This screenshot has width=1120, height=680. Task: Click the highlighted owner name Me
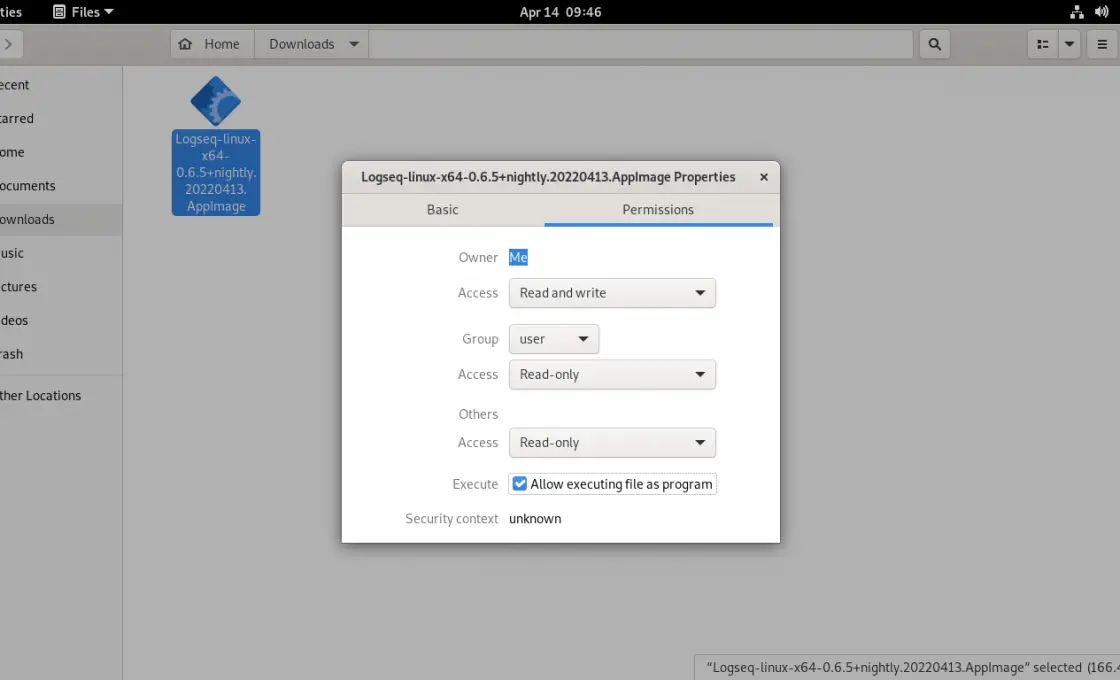[518, 257]
